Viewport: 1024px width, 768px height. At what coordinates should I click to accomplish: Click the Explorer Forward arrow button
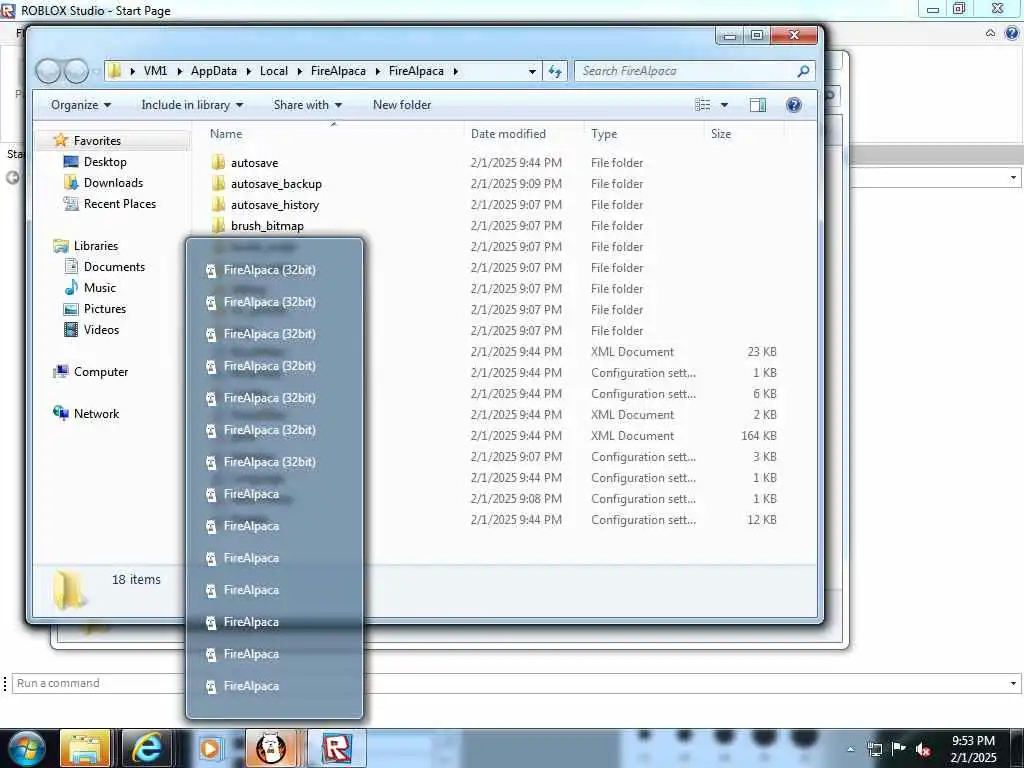76,71
